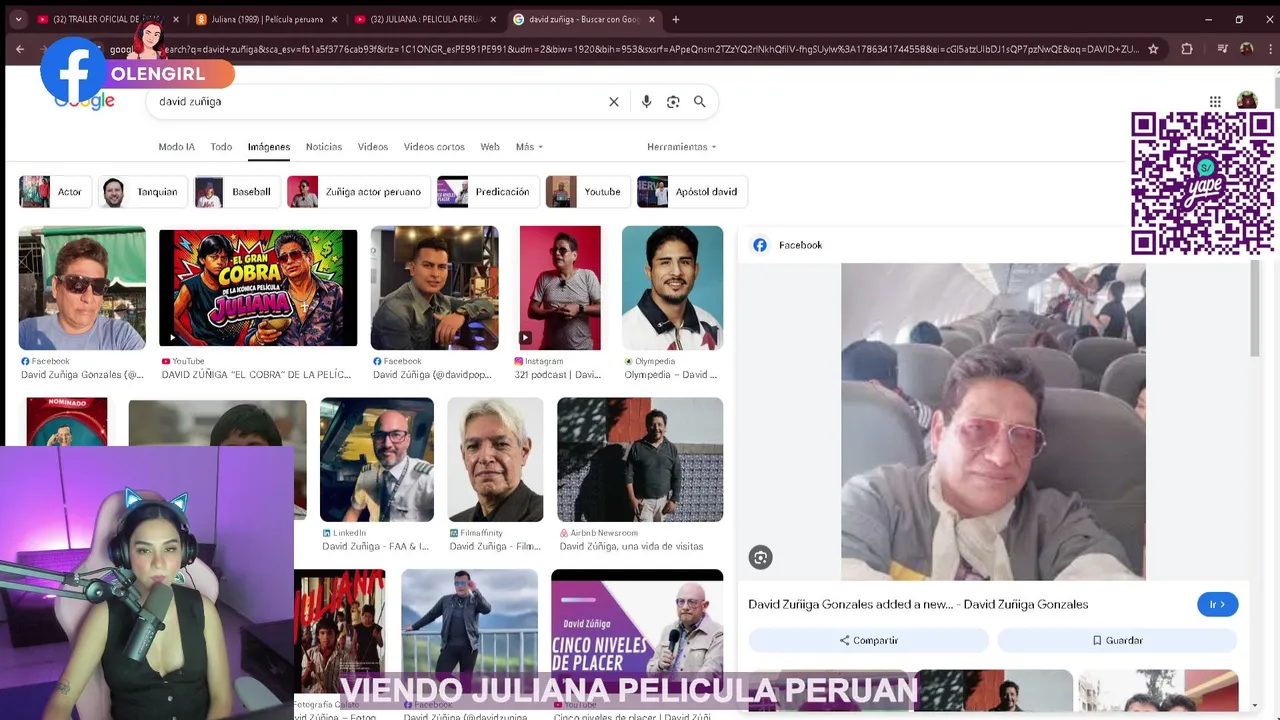
Task: Click the Facebook source icon in preview panel
Action: point(760,245)
